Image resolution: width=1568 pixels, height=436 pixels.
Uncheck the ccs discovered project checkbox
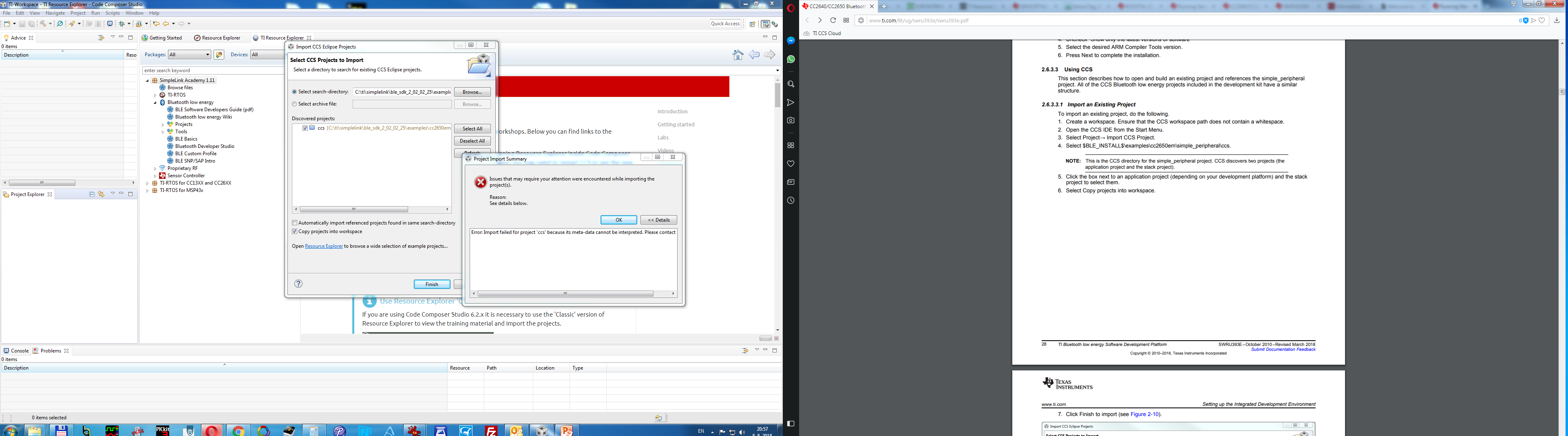click(x=305, y=128)
